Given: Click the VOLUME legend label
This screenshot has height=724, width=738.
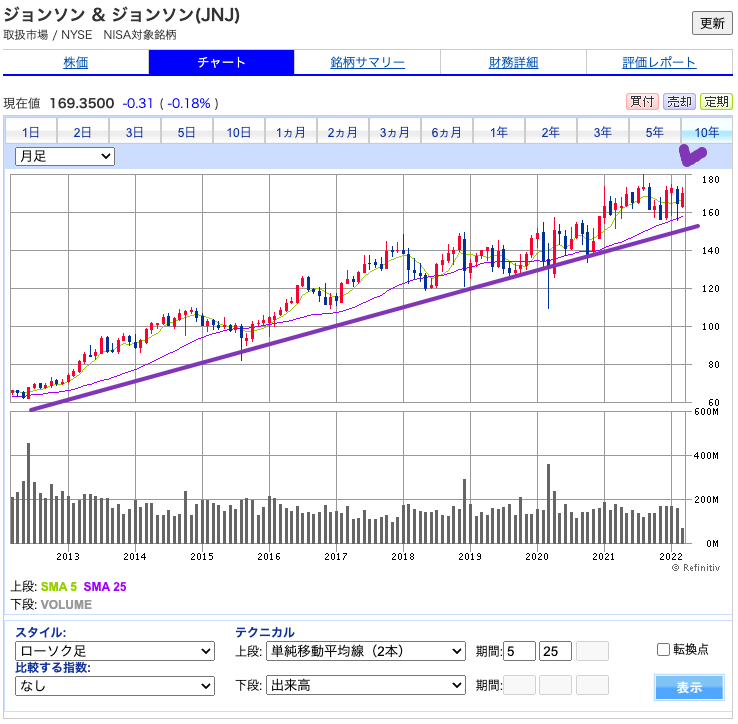Looking at the screenshot, I should (x=66, y=604).
